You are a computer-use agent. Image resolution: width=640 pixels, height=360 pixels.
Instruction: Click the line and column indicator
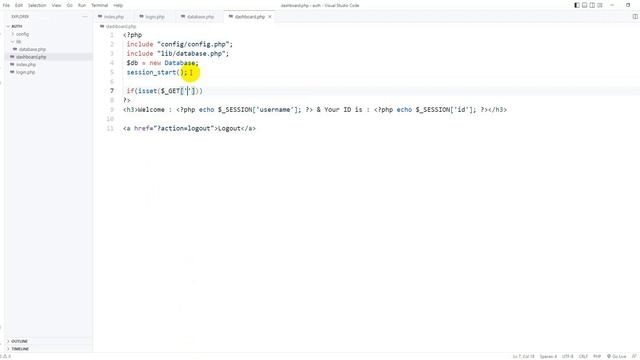(x=523, y=357)
